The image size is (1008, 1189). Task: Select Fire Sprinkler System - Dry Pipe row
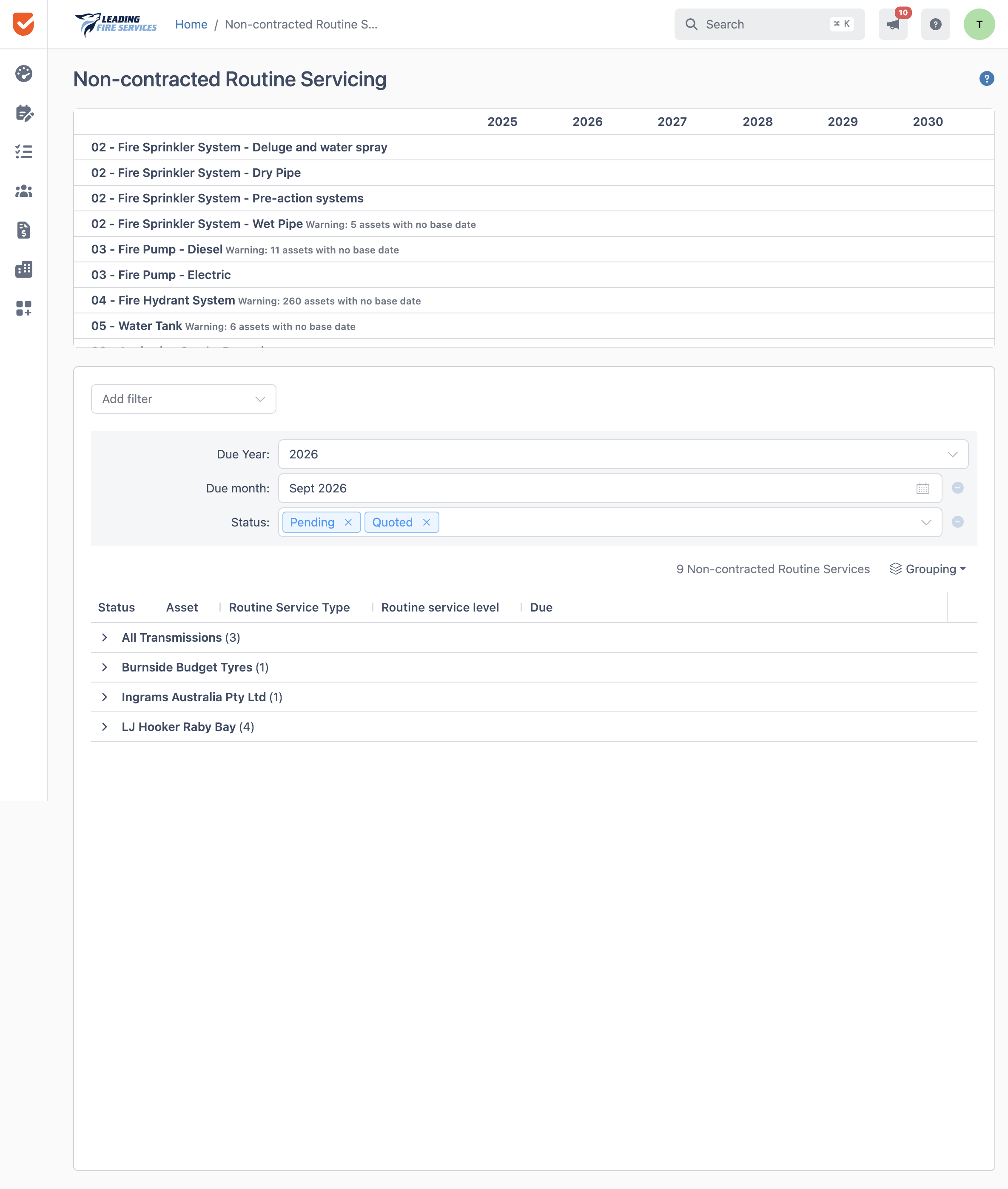(x=534, y=173)
